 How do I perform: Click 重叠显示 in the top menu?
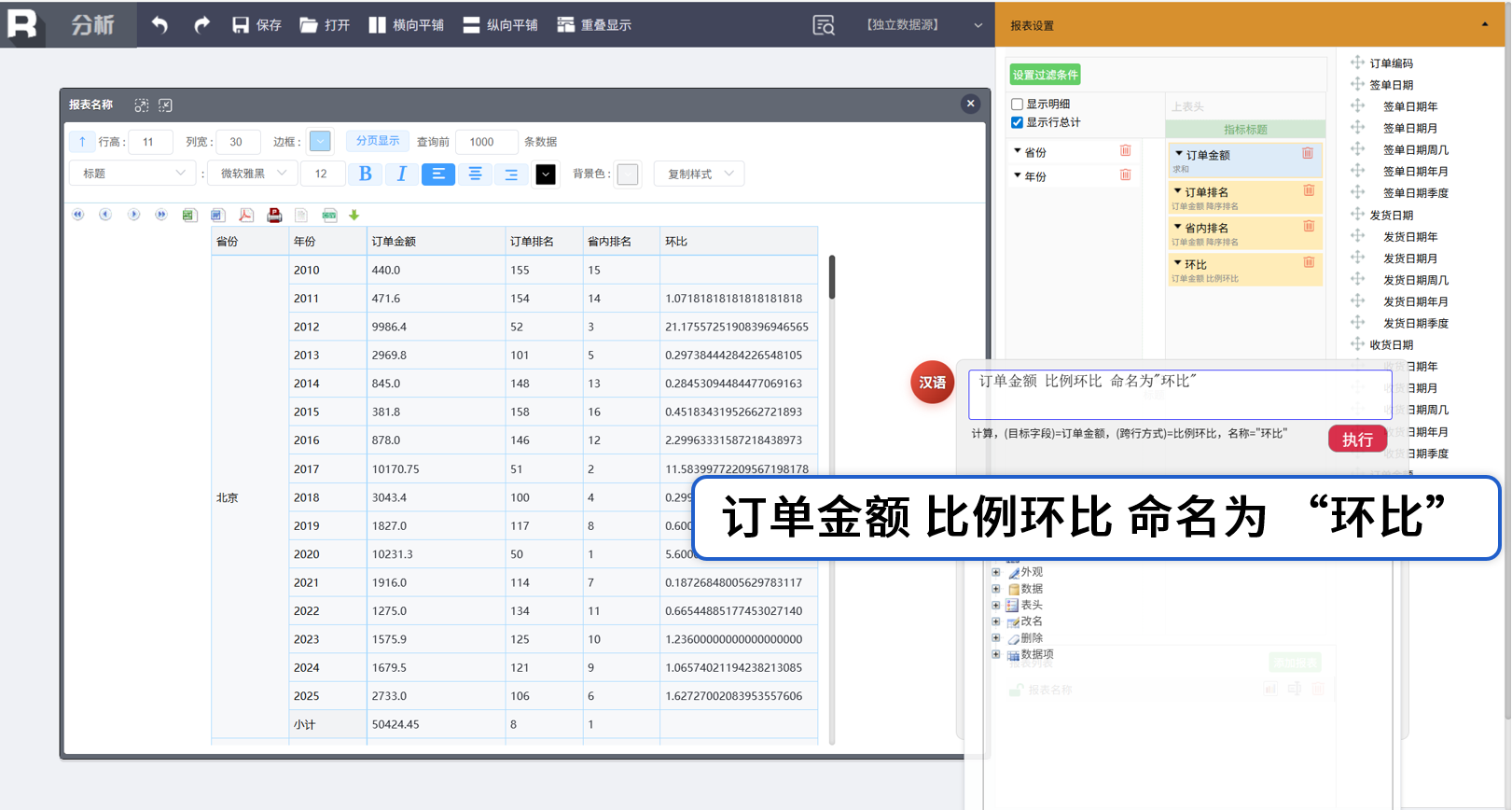pos(594,25)
